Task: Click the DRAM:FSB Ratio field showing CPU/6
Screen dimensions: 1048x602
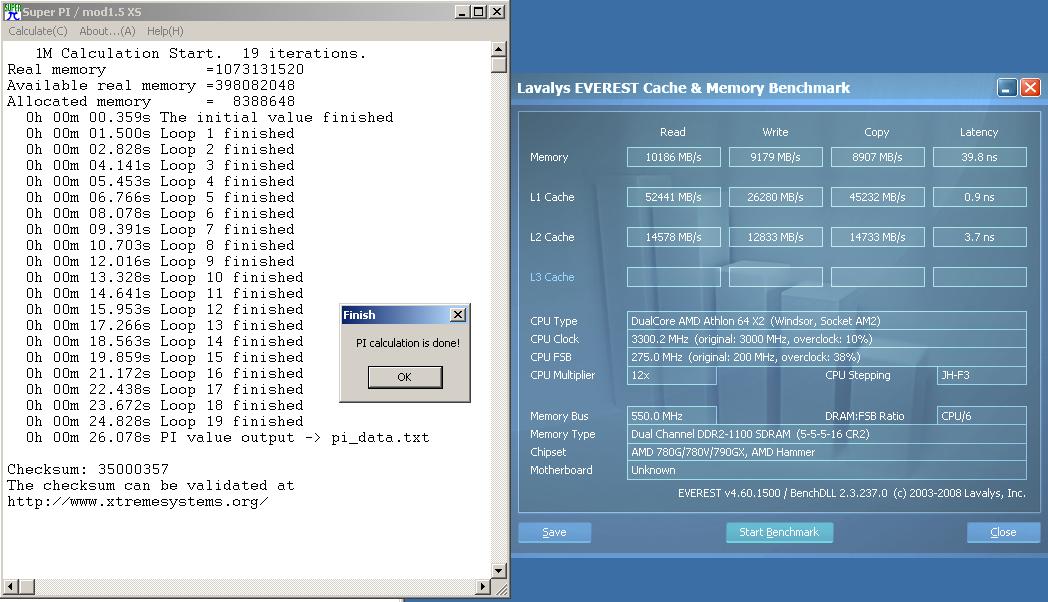Action: point(982,416)
